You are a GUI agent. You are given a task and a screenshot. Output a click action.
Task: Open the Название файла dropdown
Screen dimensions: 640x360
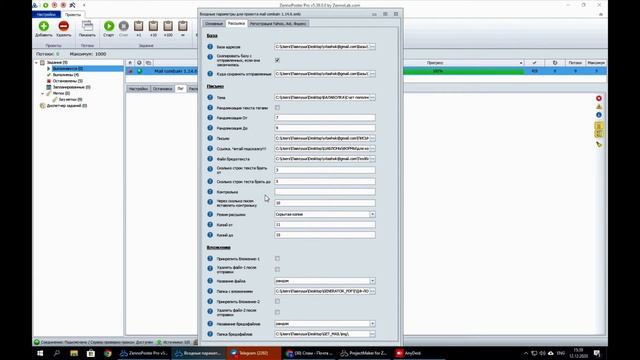372,281
